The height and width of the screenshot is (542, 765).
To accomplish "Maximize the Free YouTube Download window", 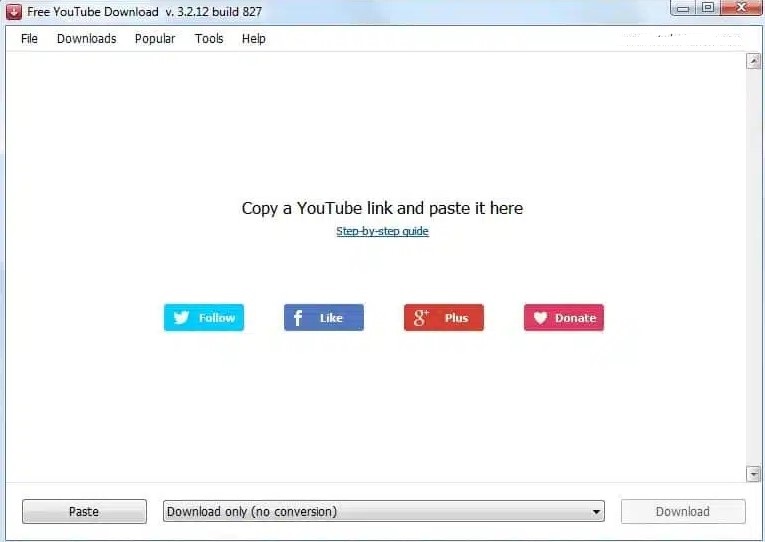I will click(x=707, y=8).
